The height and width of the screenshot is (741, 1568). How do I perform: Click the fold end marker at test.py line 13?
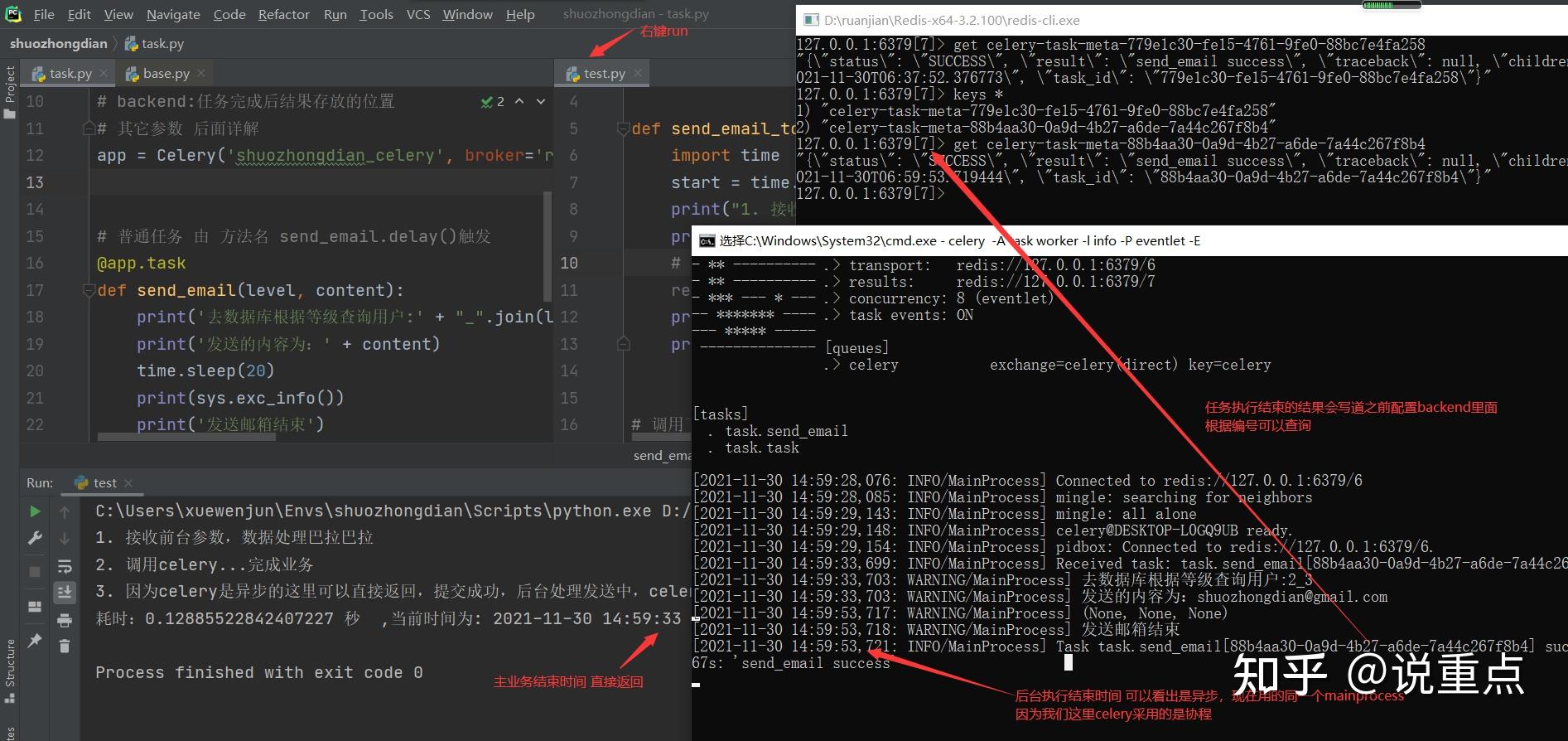pos(624,344)
